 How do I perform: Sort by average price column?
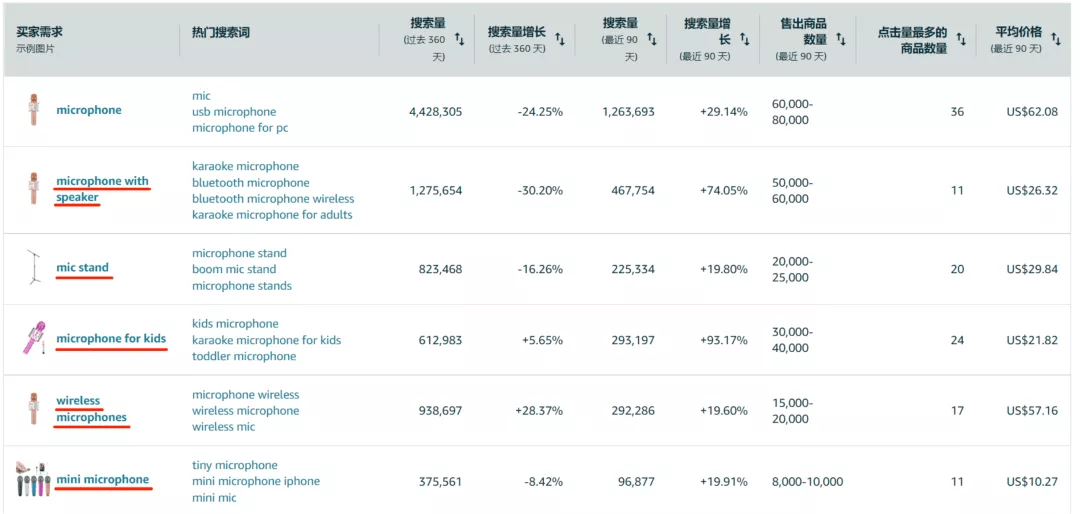coord(1056,39)
